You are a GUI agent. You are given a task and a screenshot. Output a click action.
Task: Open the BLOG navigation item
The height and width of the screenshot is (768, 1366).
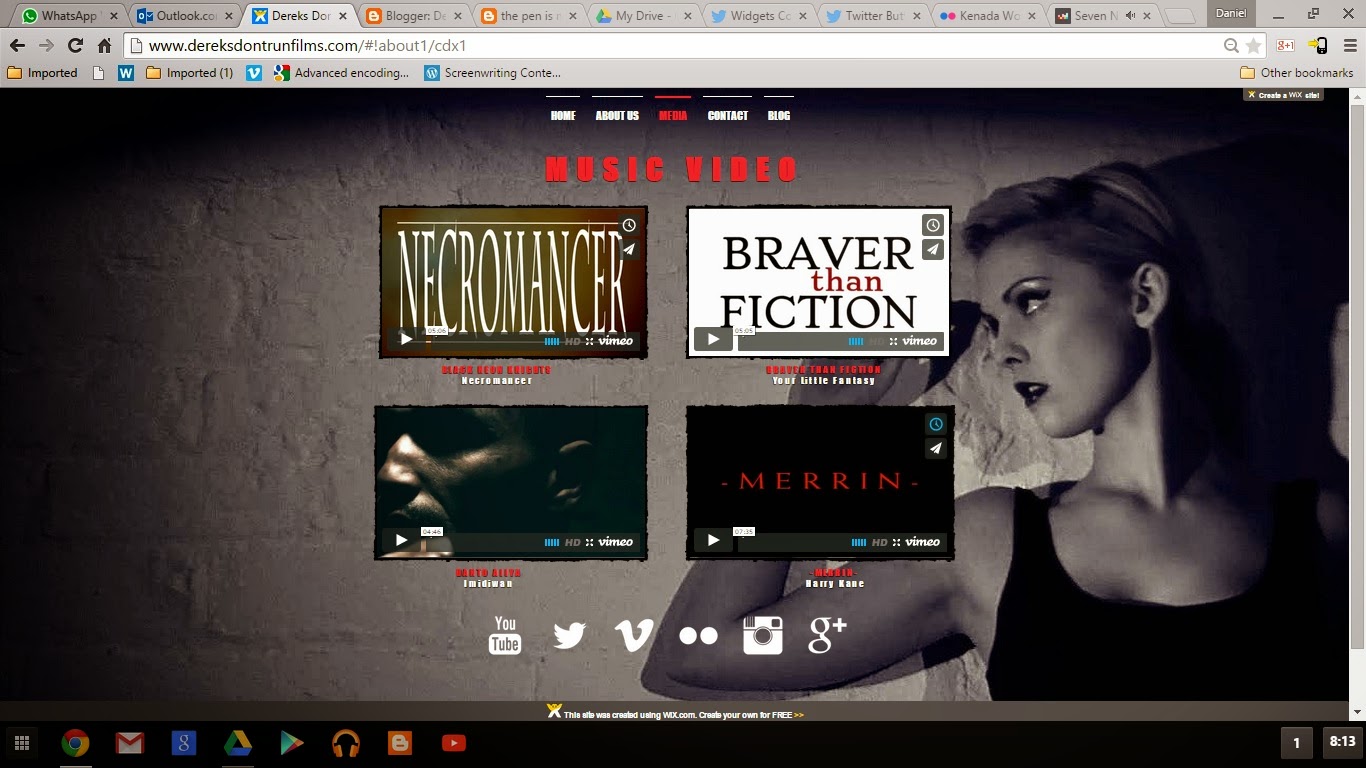[779, 116]
